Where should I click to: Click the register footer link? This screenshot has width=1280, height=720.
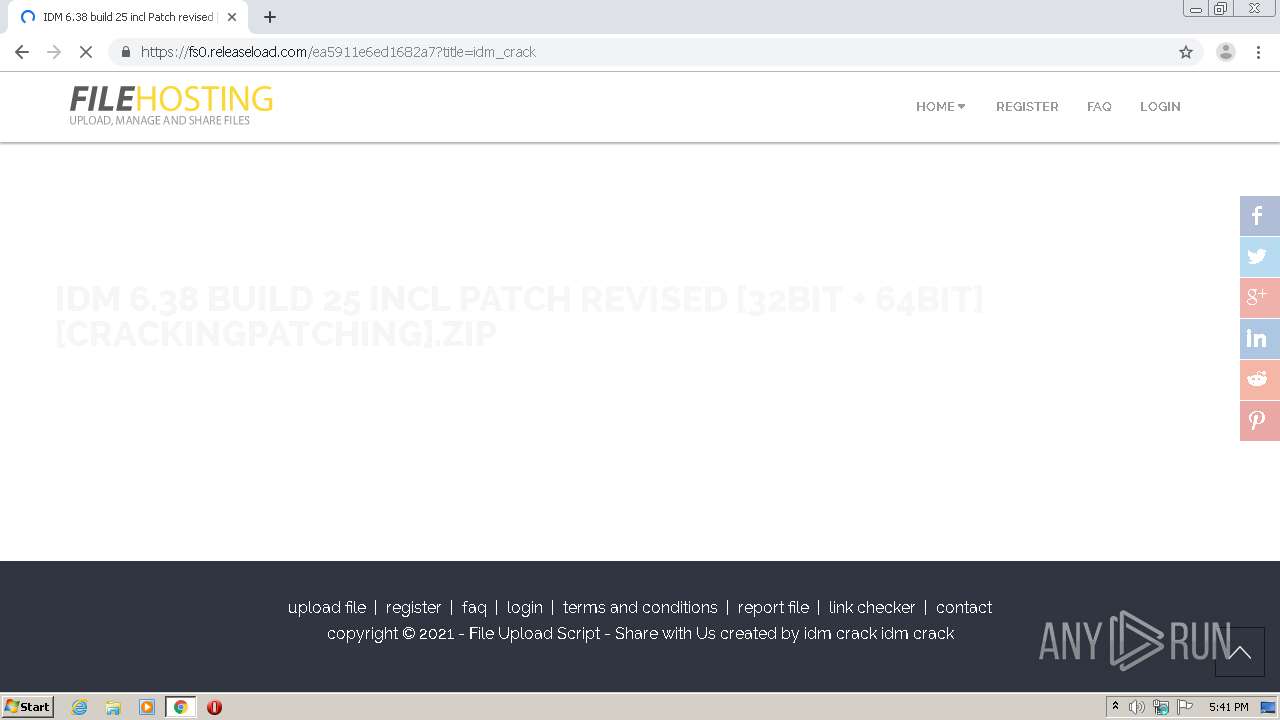[x=413, y=607]
